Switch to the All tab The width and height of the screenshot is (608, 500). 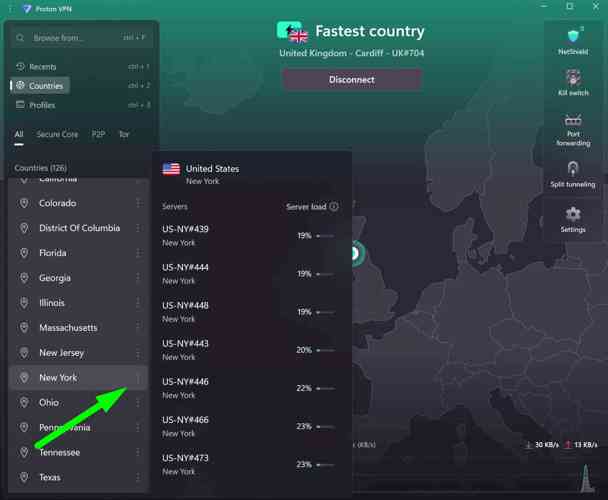19,135
